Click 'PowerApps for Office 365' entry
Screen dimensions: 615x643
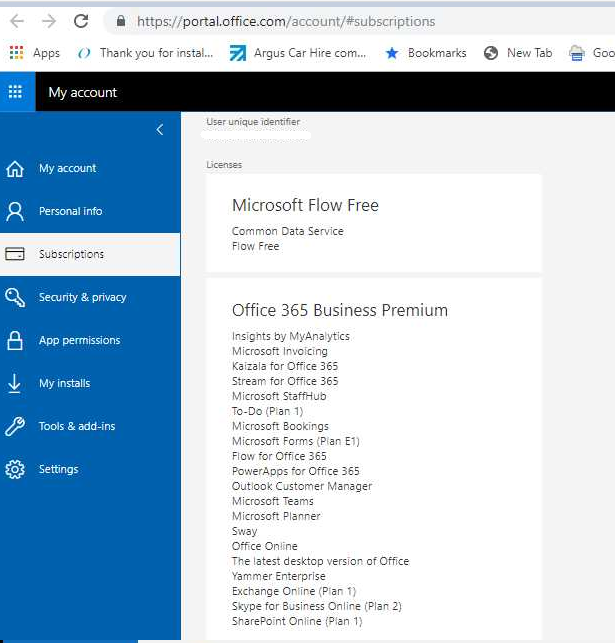pos(296,471)
